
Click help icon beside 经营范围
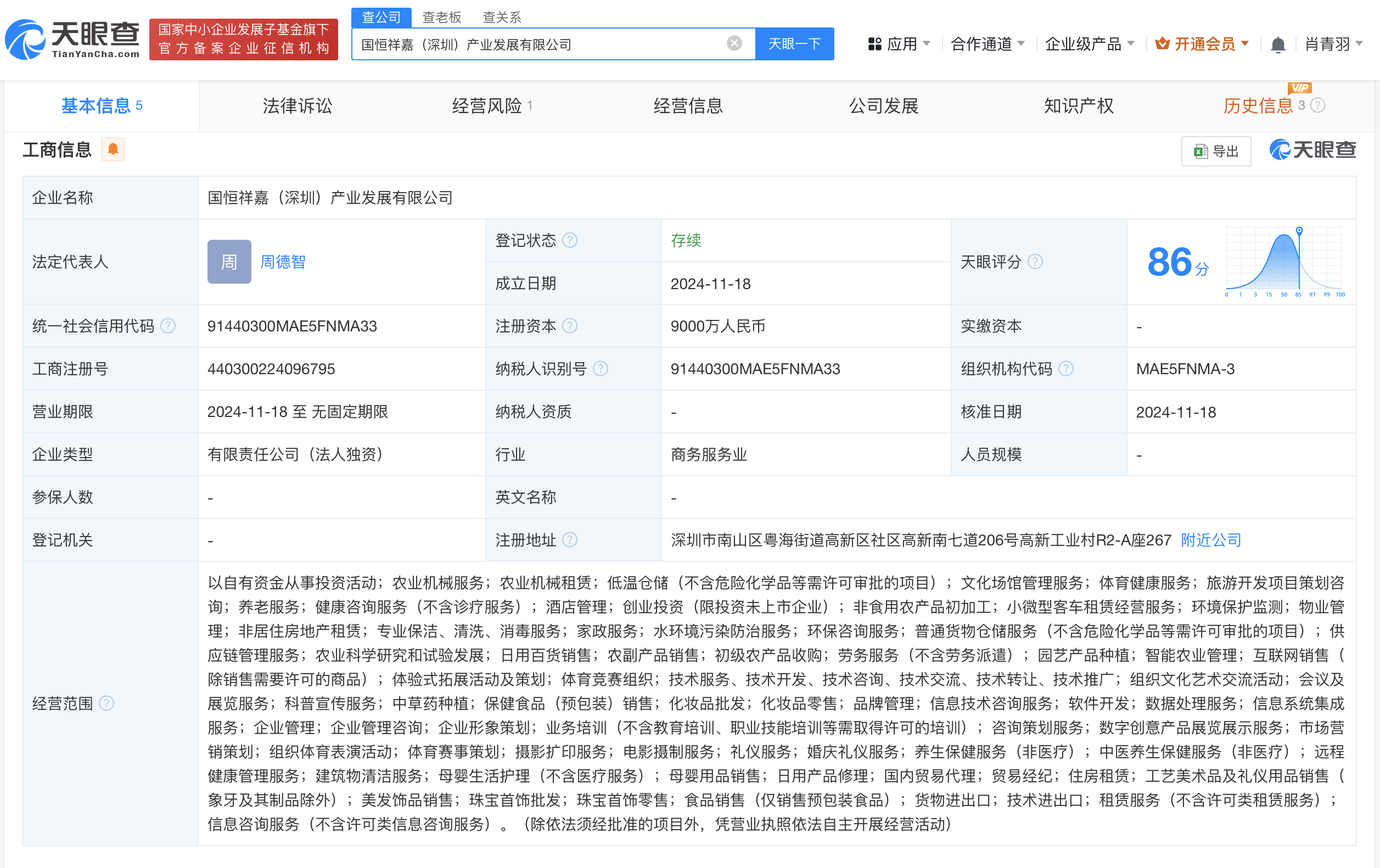pos(106,703)
